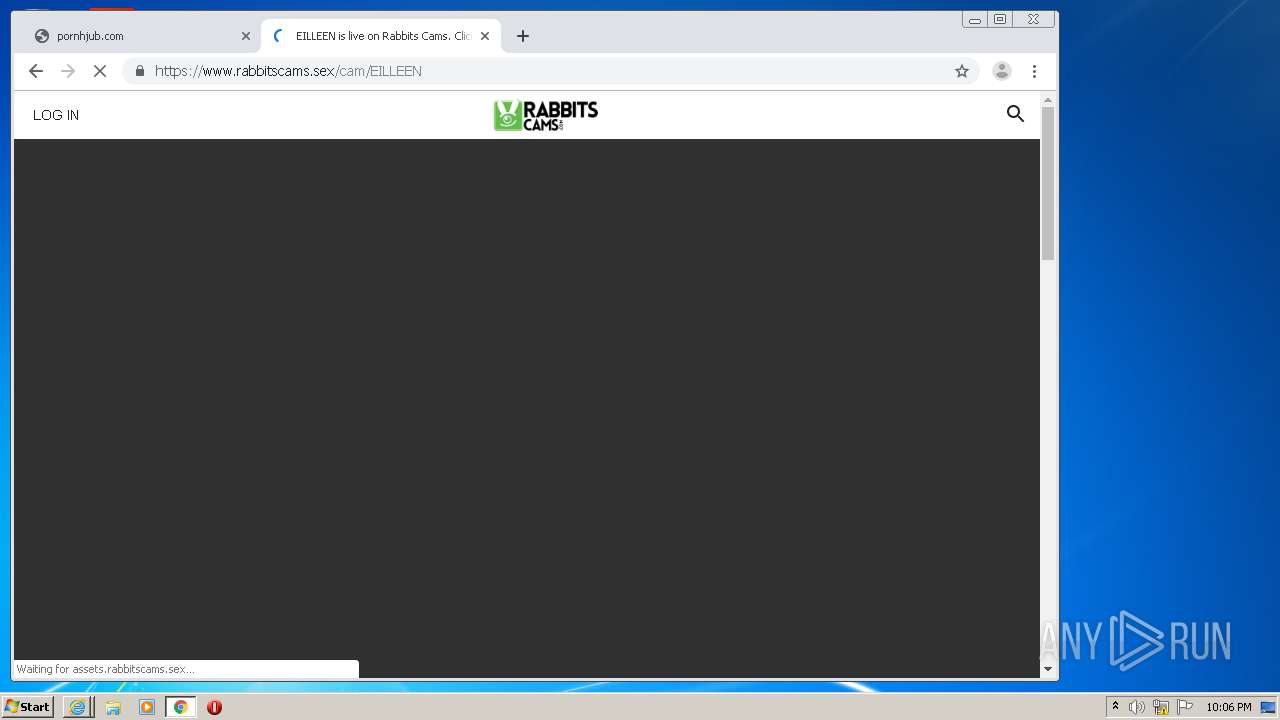Select the EILLEEN is live tab

pos(381,36)
